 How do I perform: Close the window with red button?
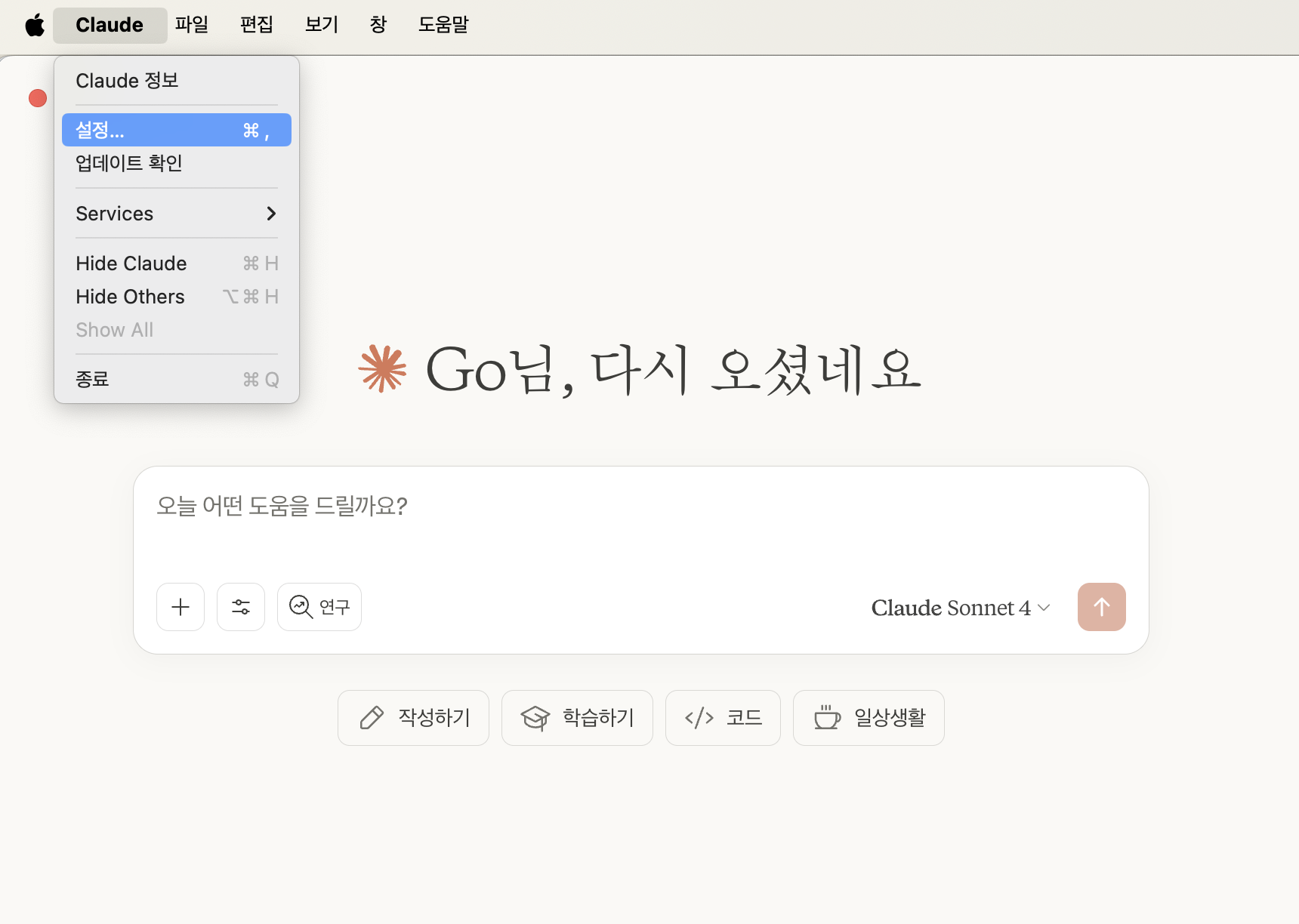point(38,98)
